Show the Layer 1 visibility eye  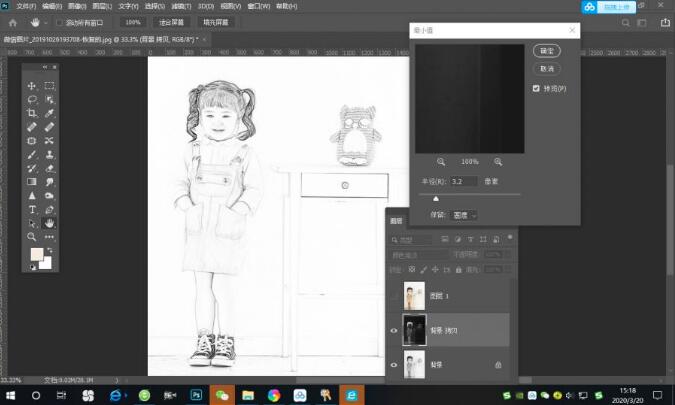(x=394, y=296)
